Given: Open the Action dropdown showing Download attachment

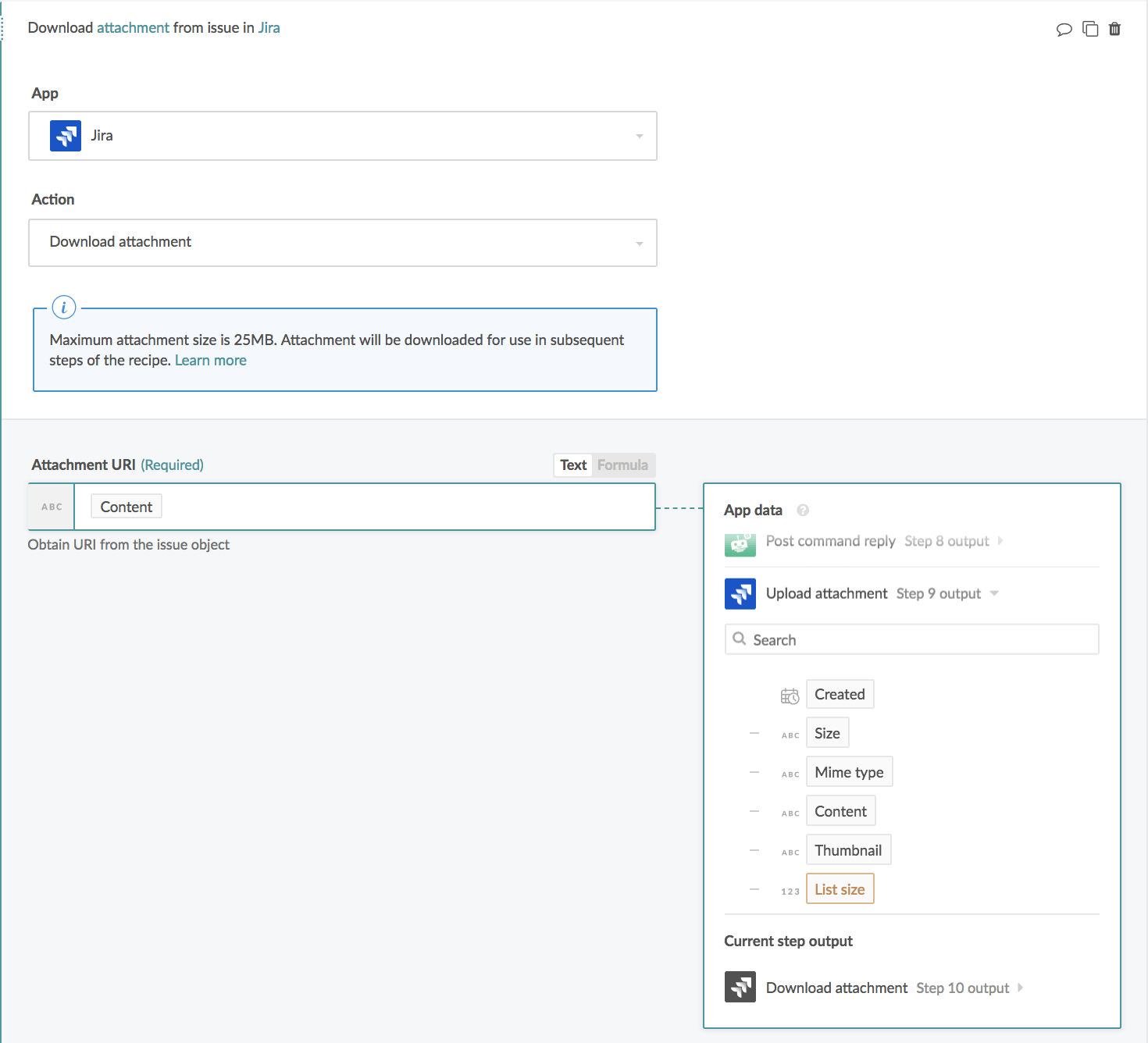Looking at the screenshot, I should tap(342, 243).
